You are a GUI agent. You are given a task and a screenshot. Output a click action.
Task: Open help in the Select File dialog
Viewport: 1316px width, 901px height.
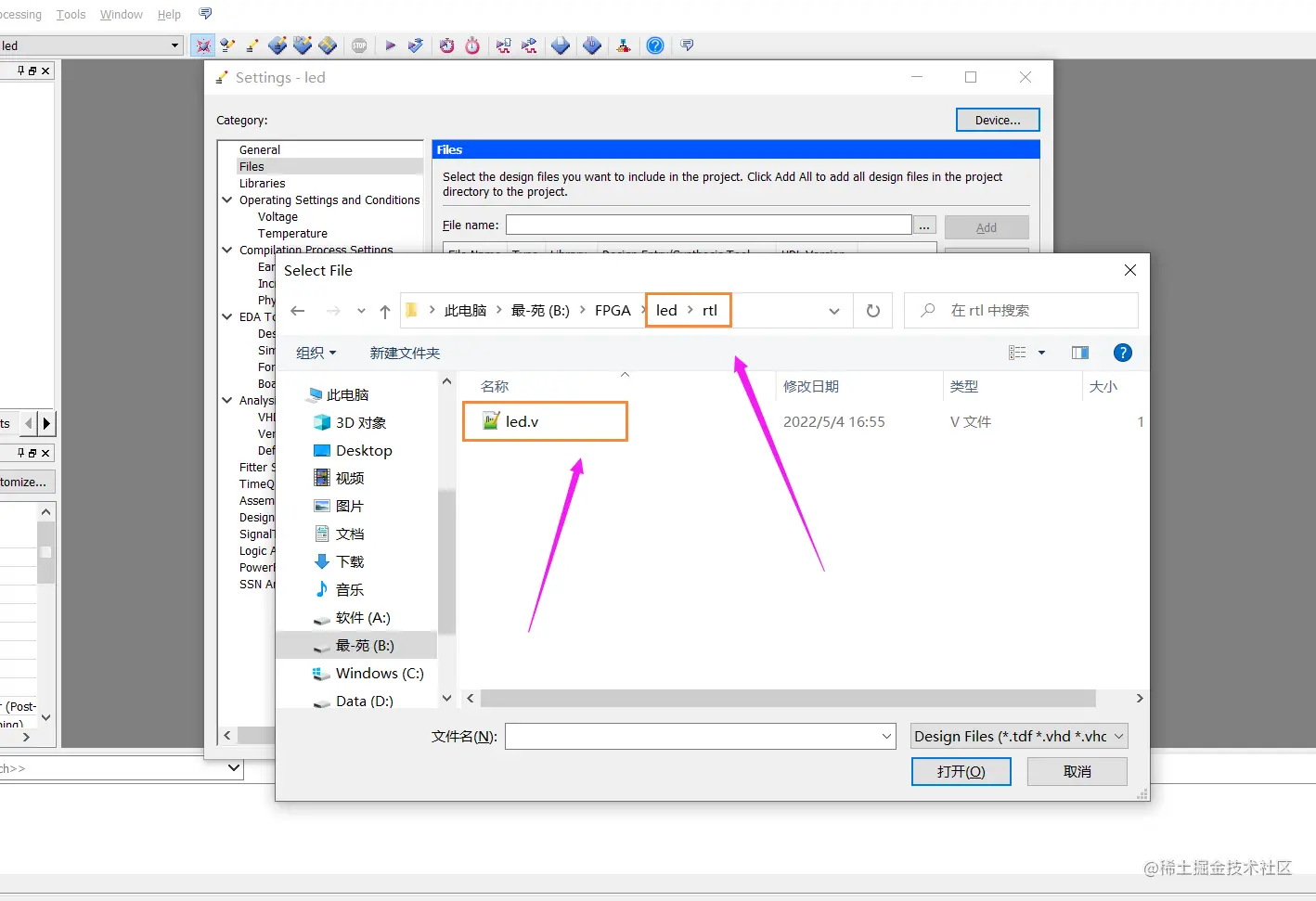(x=1123, y=353)
